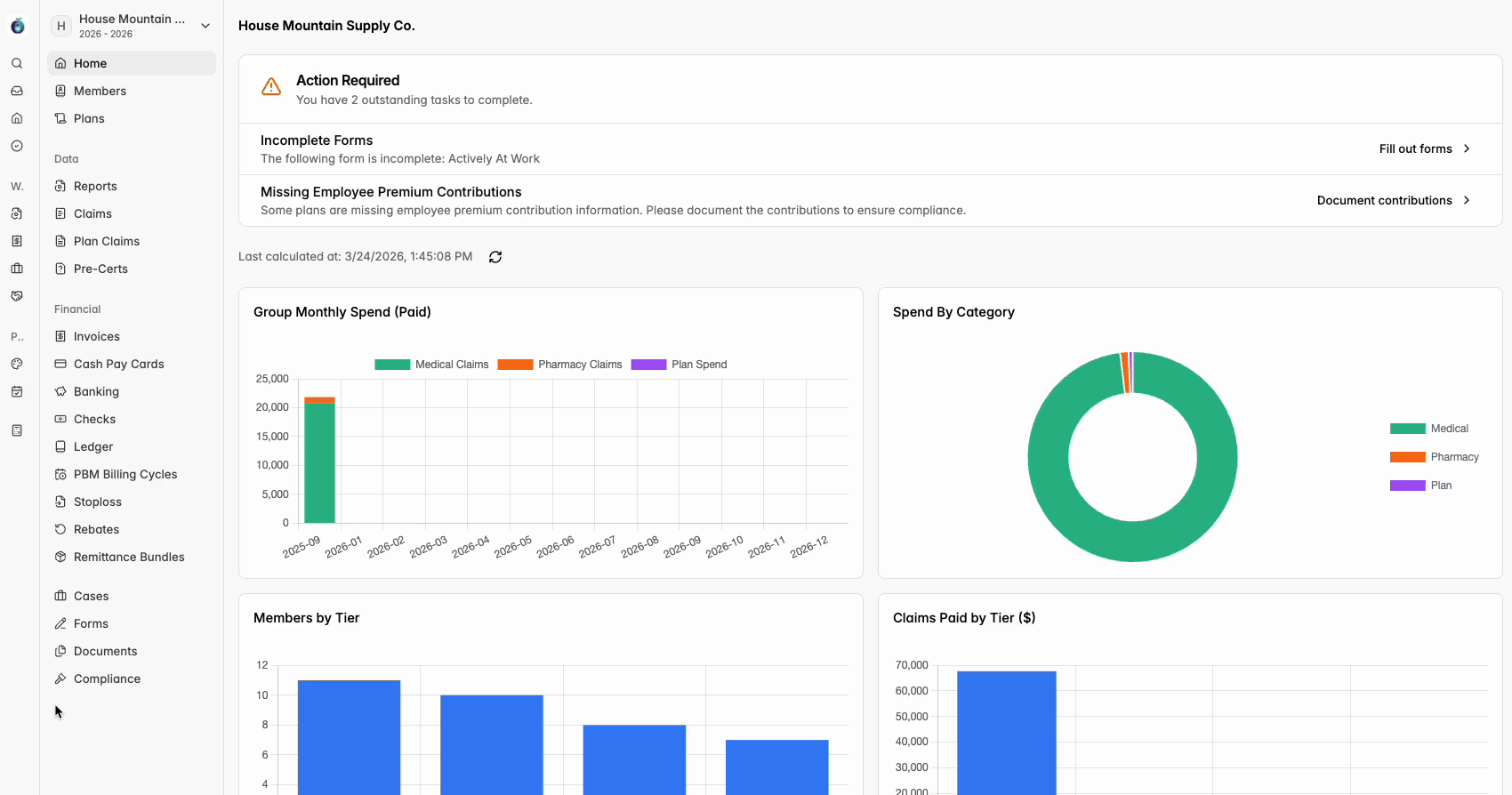Toggle Medical Claims legend in spend chart
Screen dimensions: 1512x795
tap(431, 365)
